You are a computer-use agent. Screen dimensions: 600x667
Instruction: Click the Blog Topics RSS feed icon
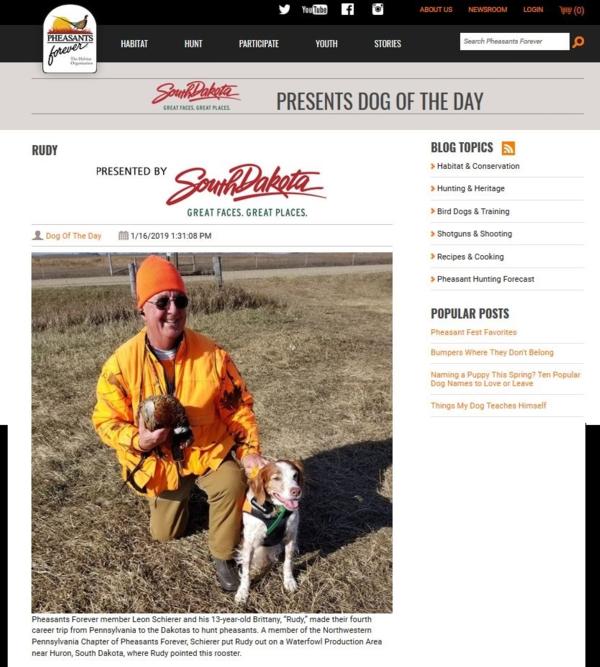pos(508,148)
